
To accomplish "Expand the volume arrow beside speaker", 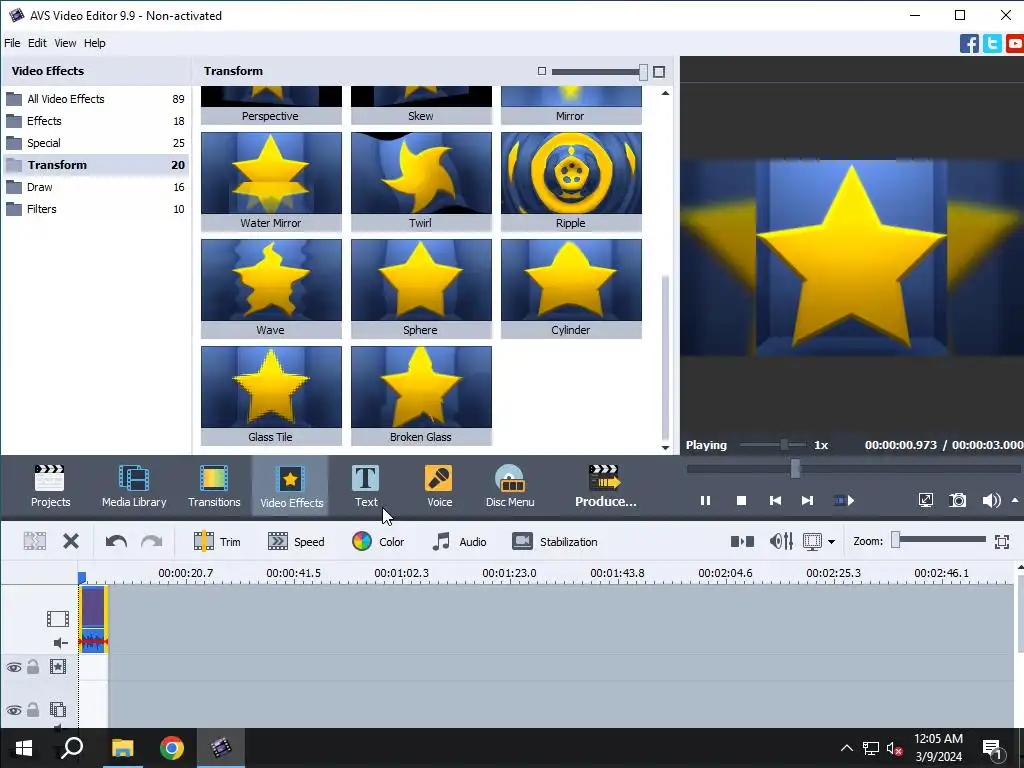I will [1015, 501].
